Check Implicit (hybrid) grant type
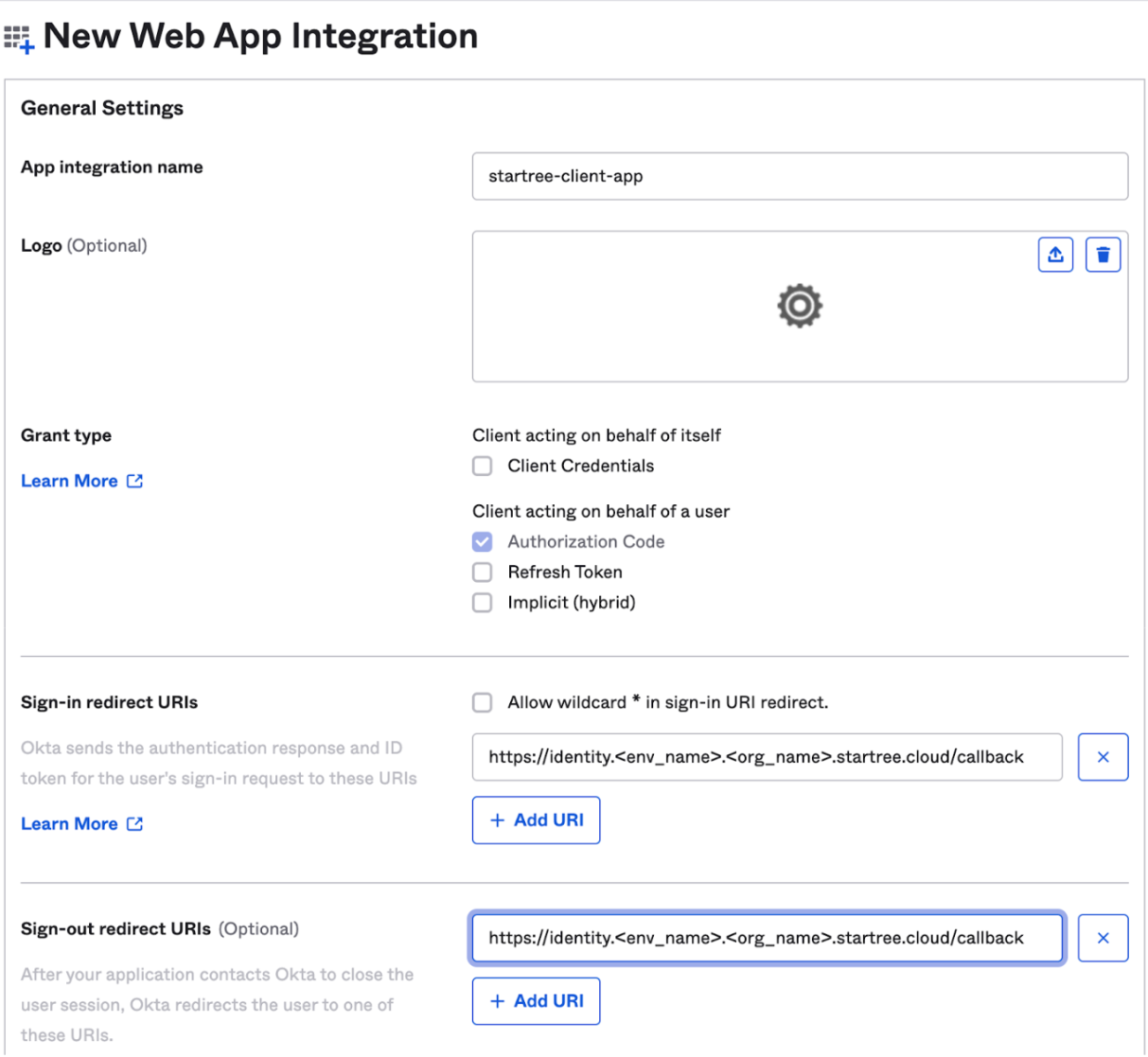Viewport: 1148px width, 1057px height. point(482,602)
